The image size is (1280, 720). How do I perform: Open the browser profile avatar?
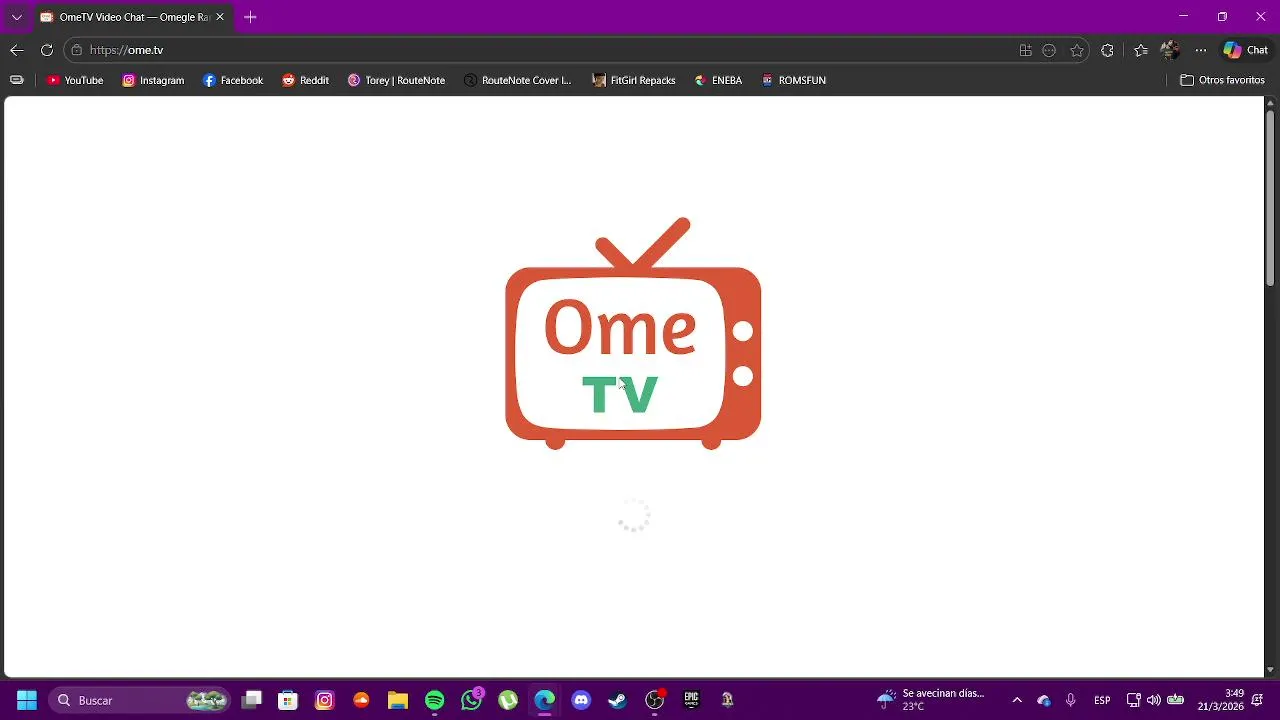click(x=1171, y=50)
